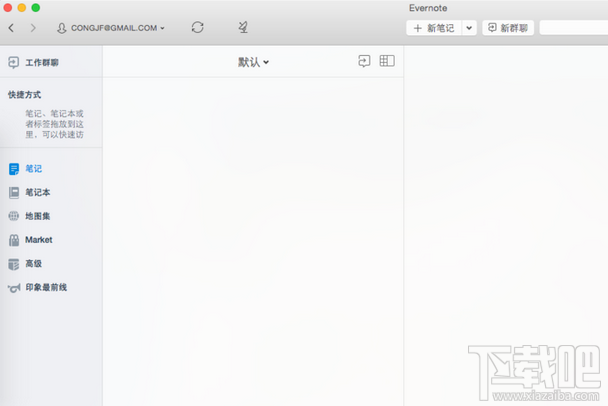This screenshot has height=406, width=608.
Task: Start a new chat with 新群聊
Action: tap(508, 28)
